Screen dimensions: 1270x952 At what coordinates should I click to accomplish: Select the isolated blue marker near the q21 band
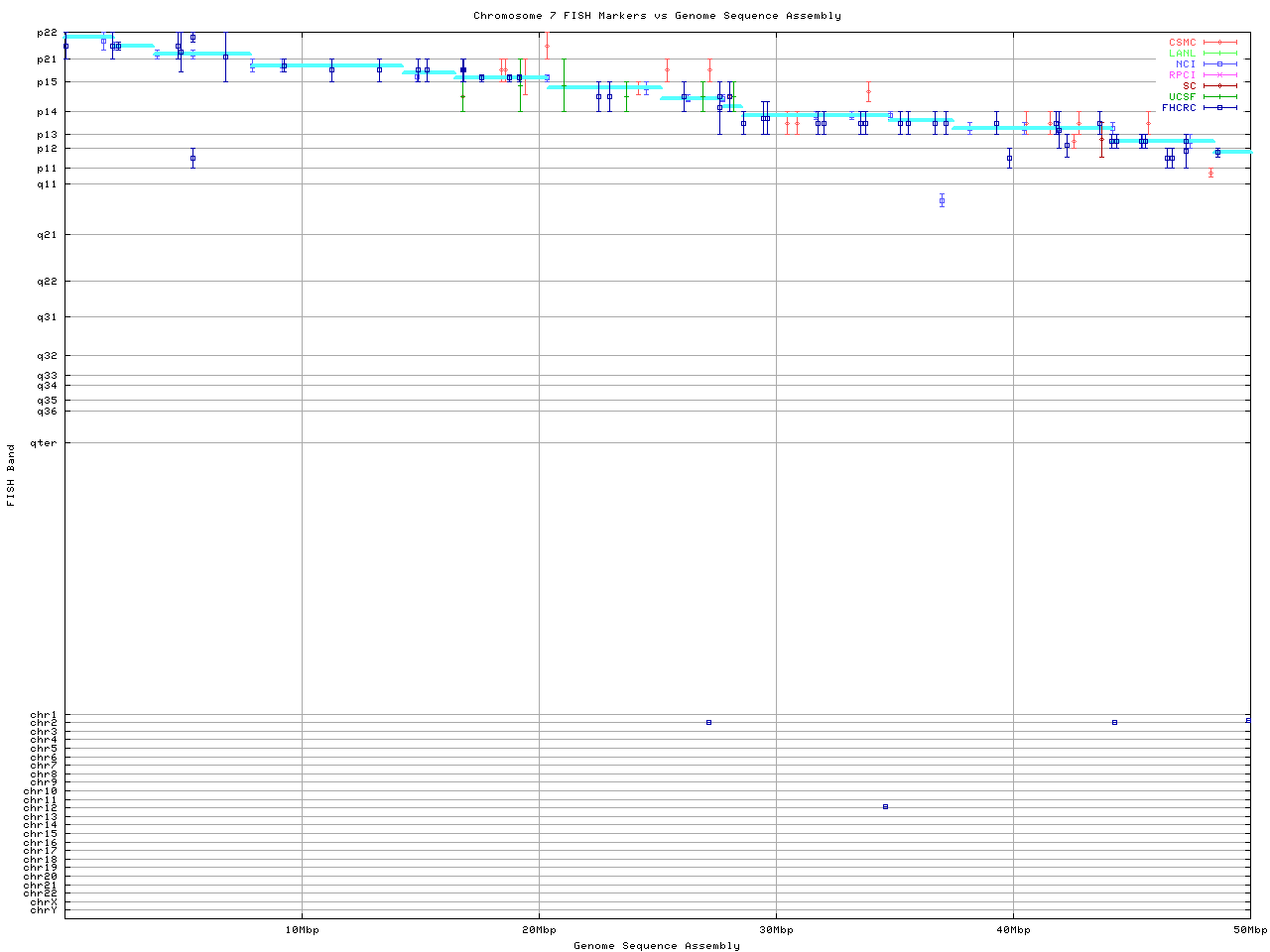click(942, 201)
